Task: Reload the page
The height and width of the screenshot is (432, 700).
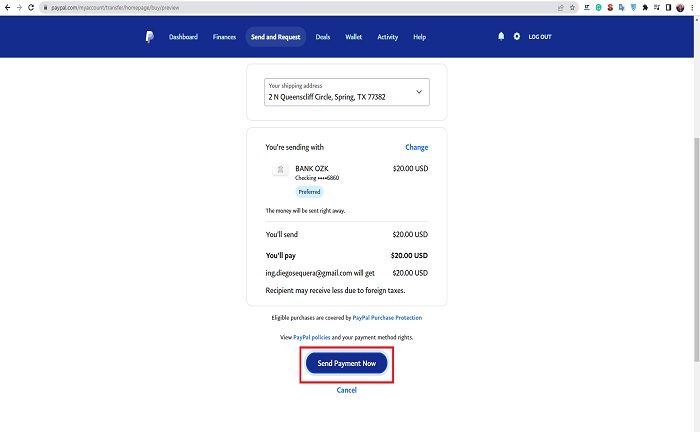Action: coord(31,7)
